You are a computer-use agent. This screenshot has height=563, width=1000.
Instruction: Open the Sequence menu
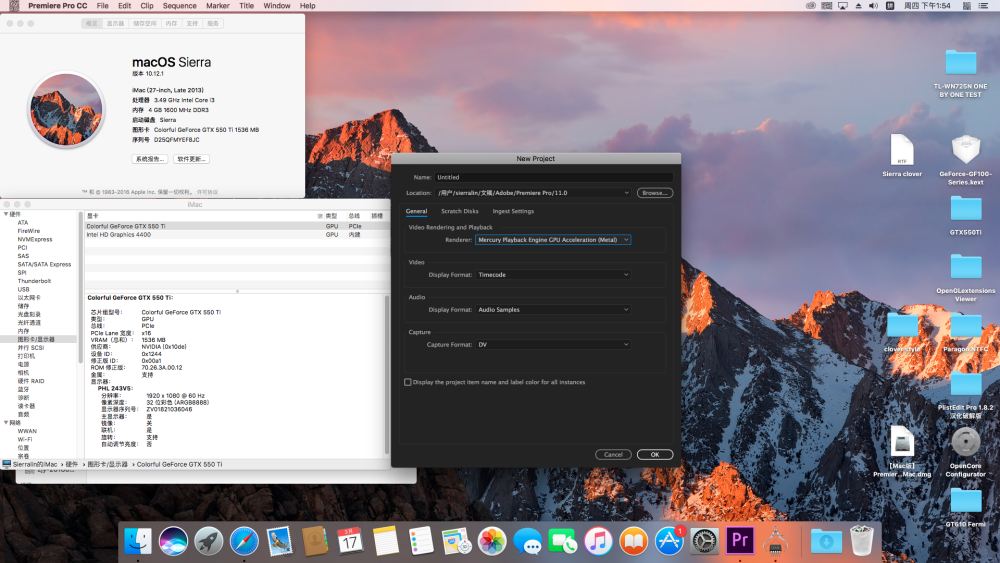179,6
